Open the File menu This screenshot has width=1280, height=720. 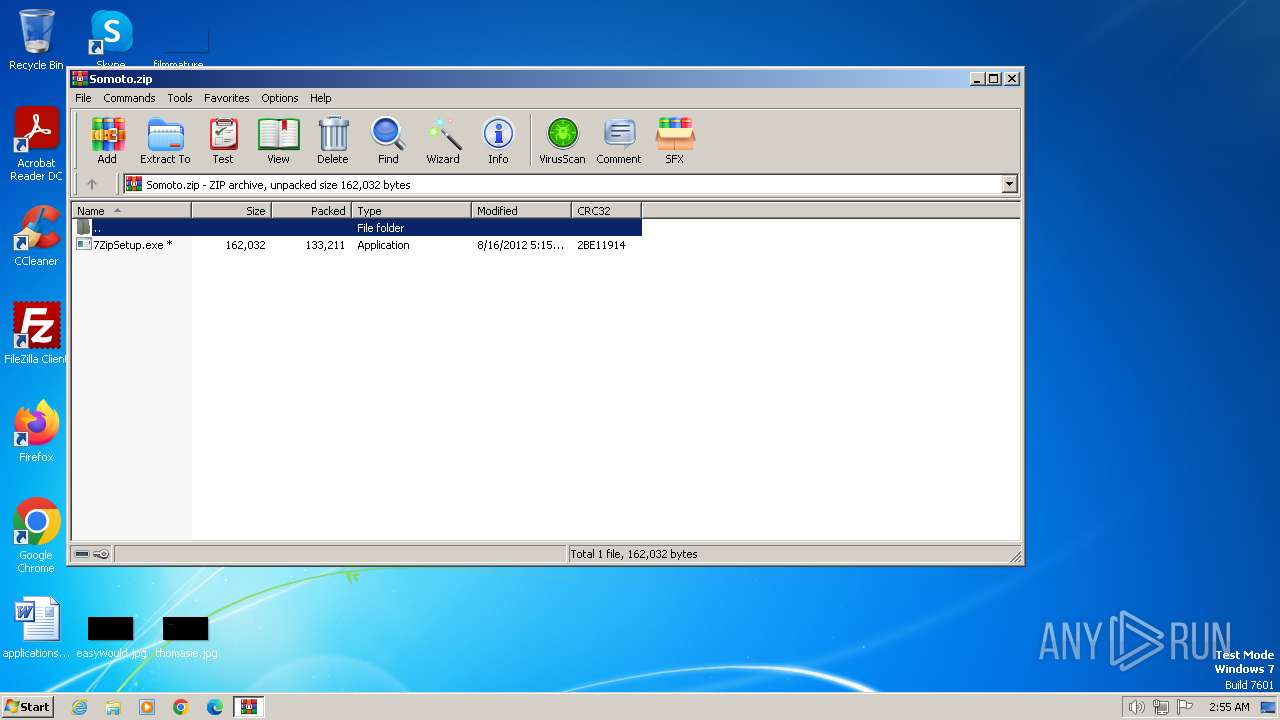(x=83, y=98)
